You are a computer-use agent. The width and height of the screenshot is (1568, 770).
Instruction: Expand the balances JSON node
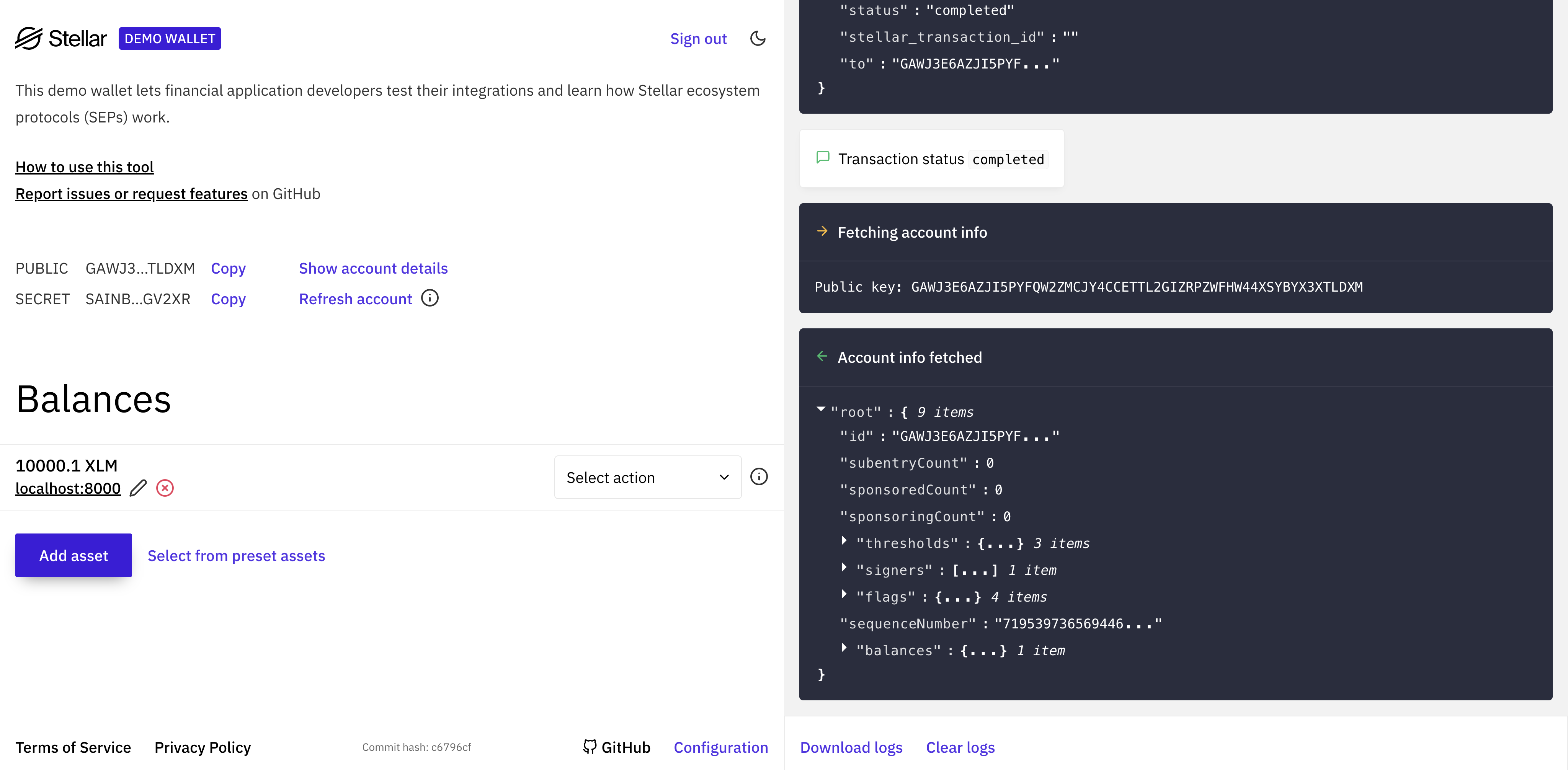[844, 648]
